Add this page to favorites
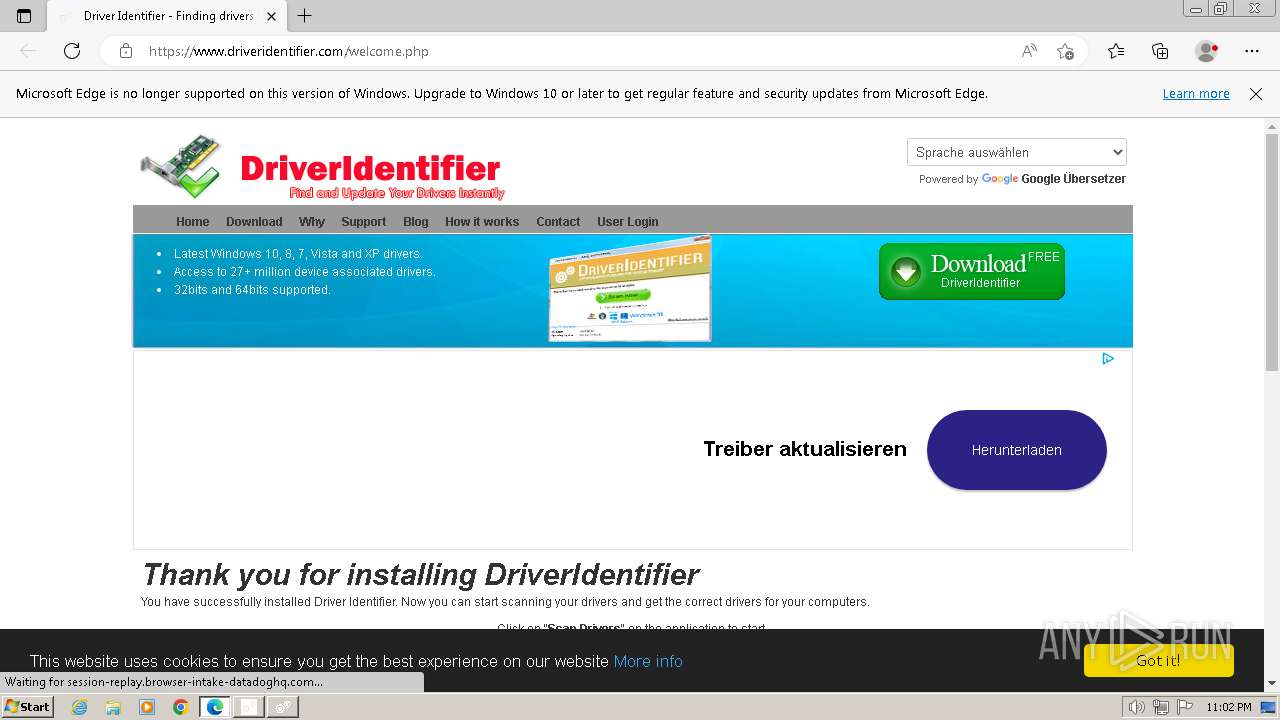Viewport: 1280px width, 720px height. pyautogui.click(x=1066, y=51)
